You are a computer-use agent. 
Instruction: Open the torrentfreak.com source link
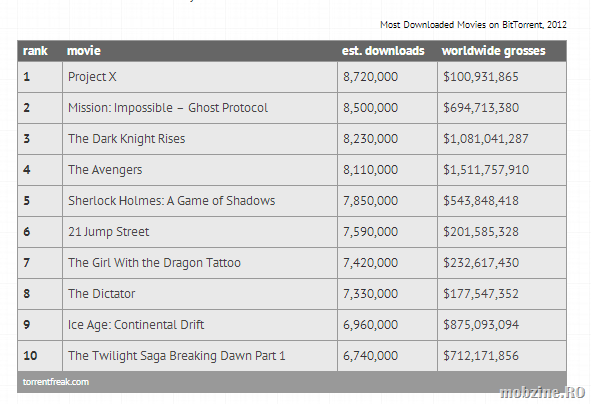(56, 382)
